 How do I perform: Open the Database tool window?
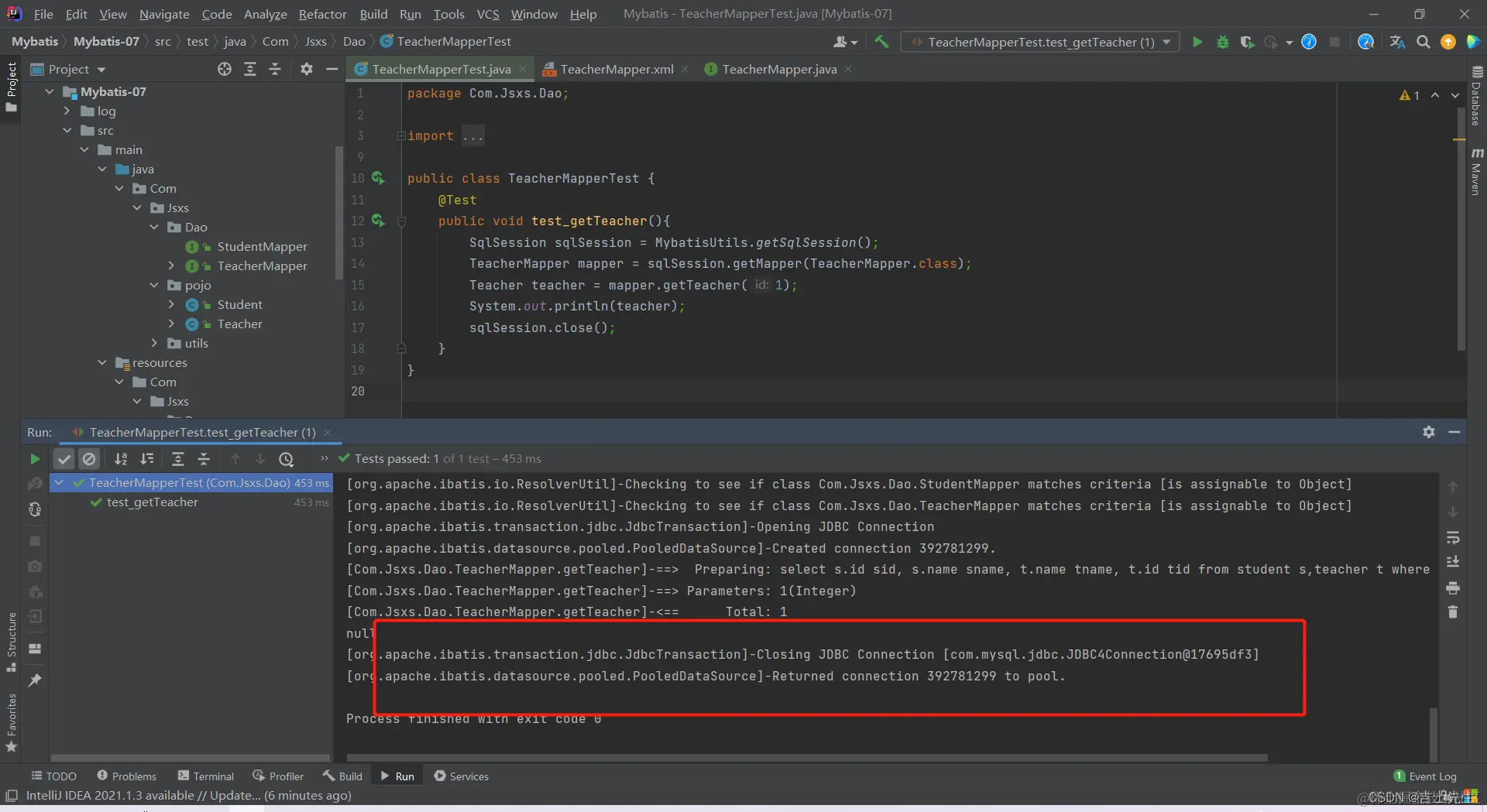pyautogui.click(x=1477, y=96)
